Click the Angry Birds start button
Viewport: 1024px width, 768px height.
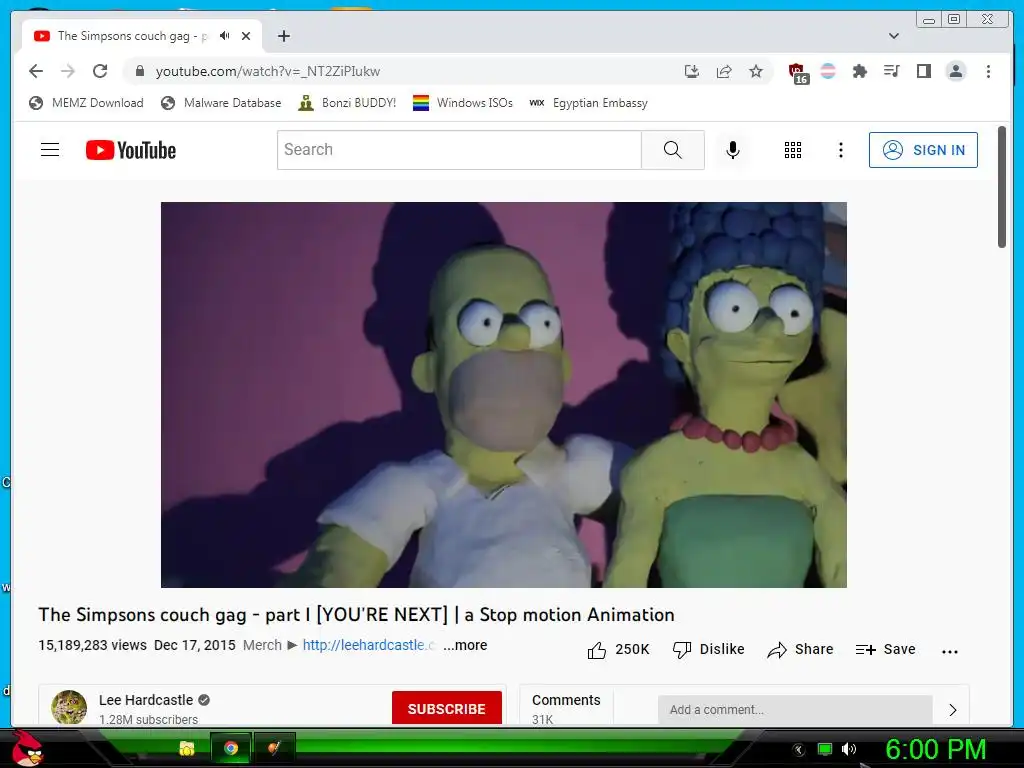pos(27,748)
